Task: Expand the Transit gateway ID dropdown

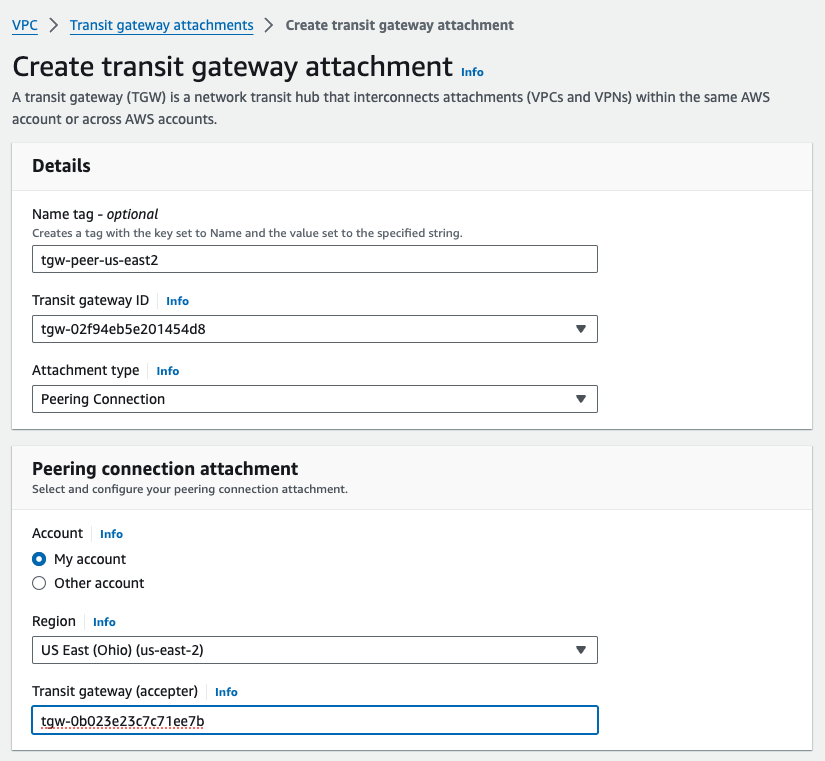Action: pos(315,329)
